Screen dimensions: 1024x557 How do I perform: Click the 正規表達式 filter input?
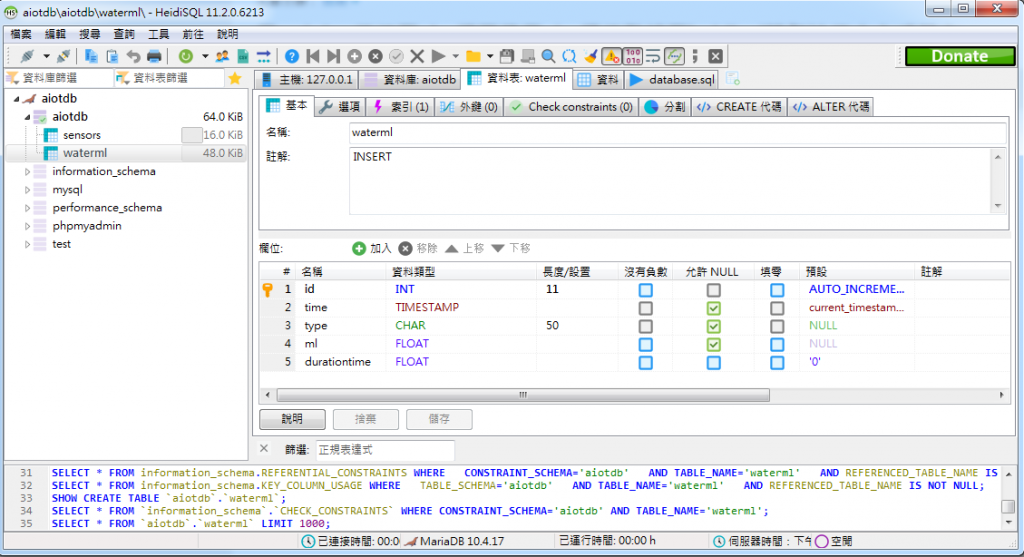385,449
